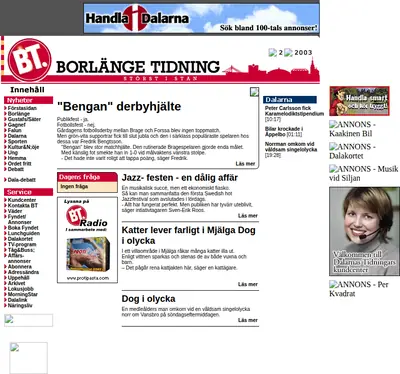Go to Borlänge news section

[x=19, y=114]
